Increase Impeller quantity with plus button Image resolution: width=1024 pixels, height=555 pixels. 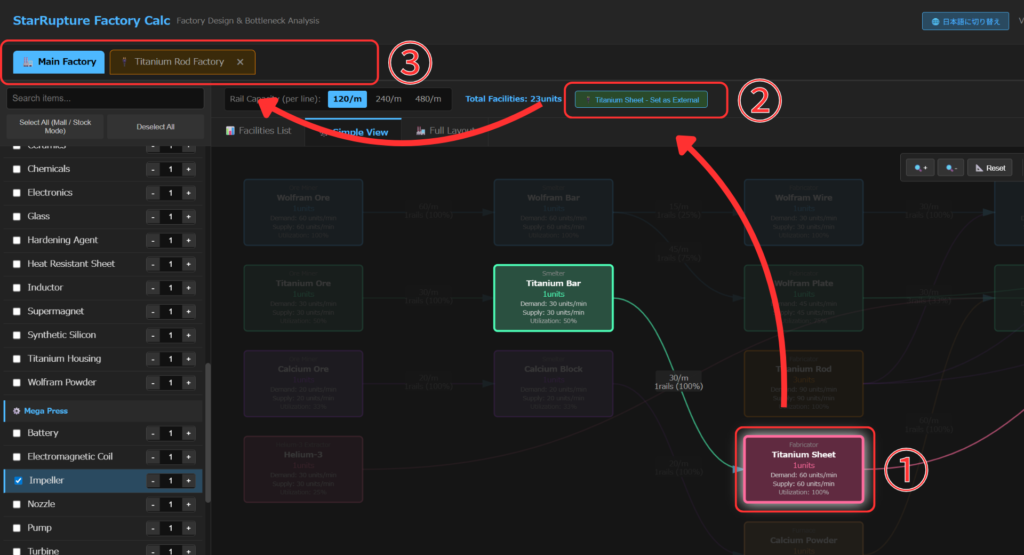[189, 481]
